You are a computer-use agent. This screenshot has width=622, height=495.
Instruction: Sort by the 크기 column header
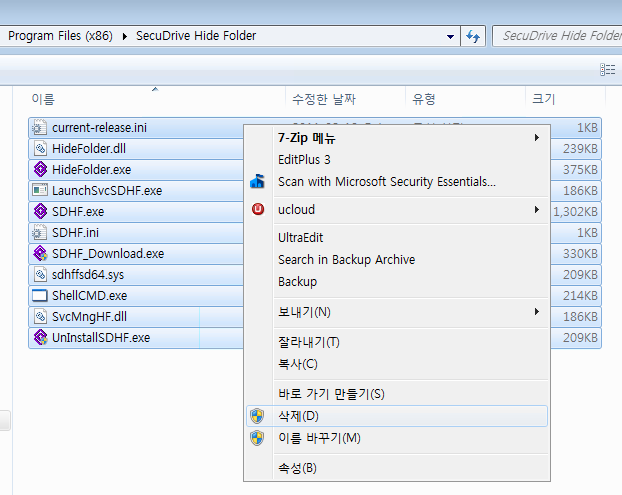click(543, 99)
